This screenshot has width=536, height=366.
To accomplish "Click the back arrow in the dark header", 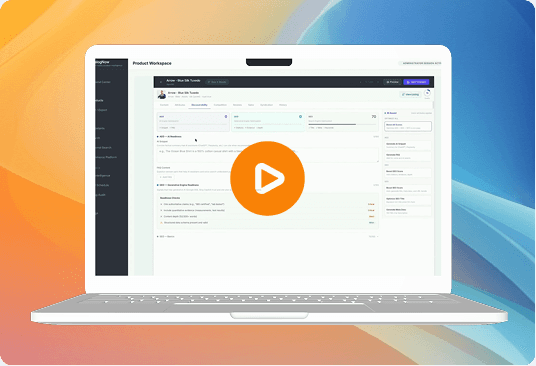I will coord(161,82).
